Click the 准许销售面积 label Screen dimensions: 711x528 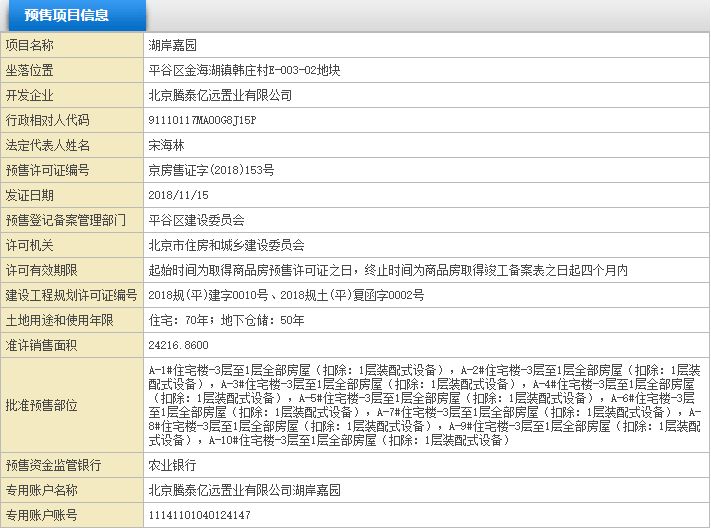[41, 345]
